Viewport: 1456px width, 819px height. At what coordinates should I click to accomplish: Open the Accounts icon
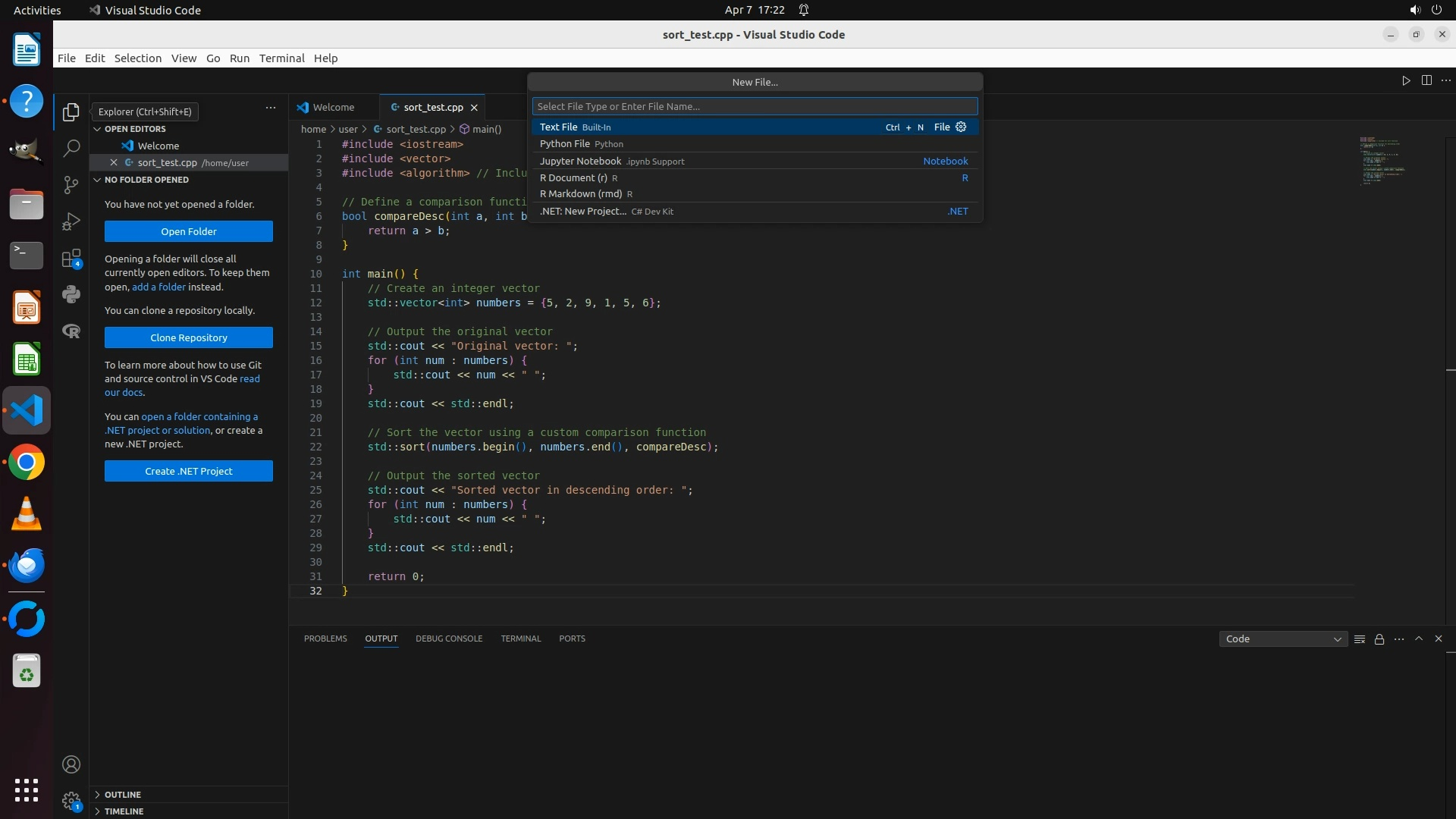point(71,764)
